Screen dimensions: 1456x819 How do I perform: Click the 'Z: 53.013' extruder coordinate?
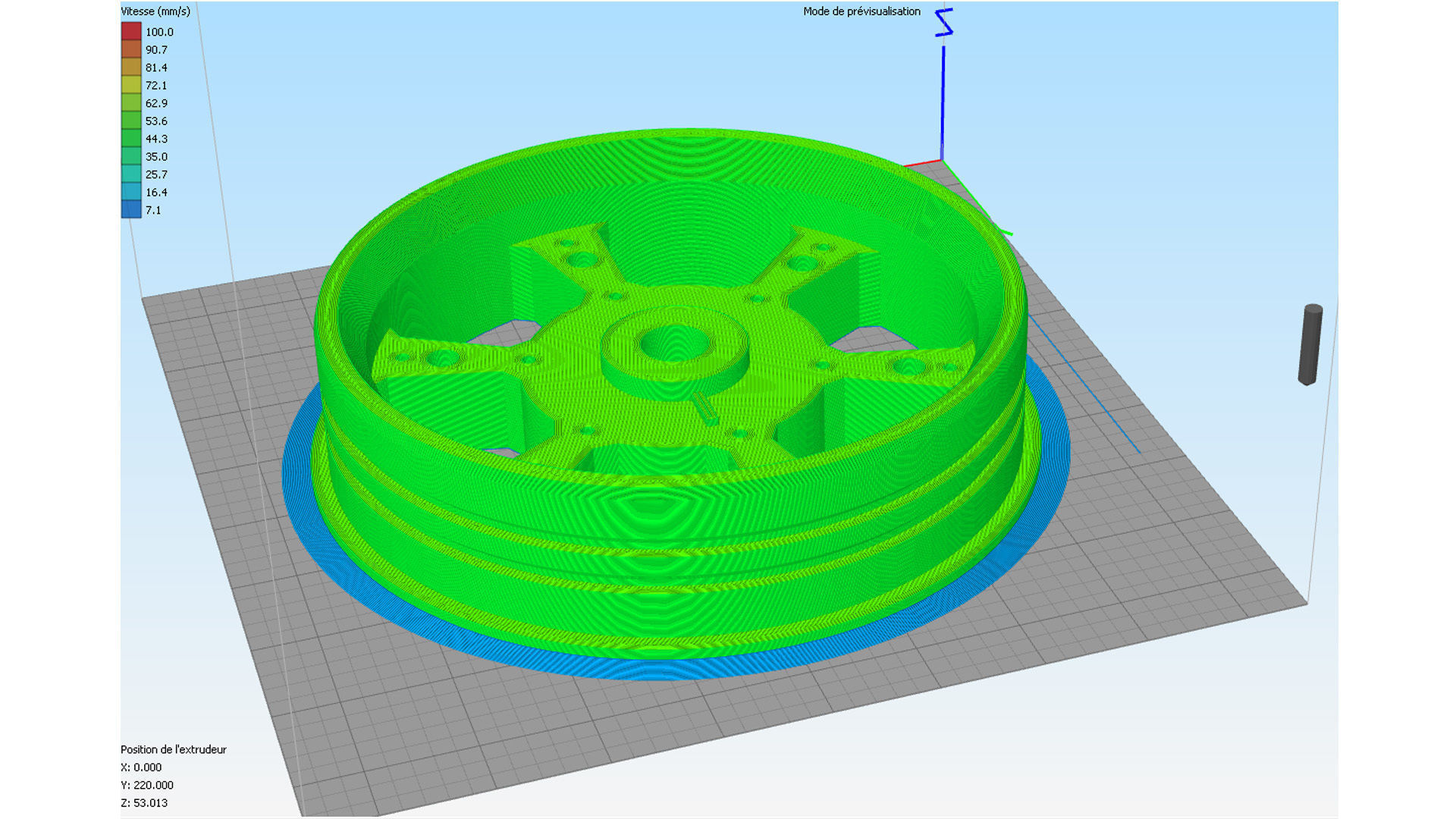[144, 803]
